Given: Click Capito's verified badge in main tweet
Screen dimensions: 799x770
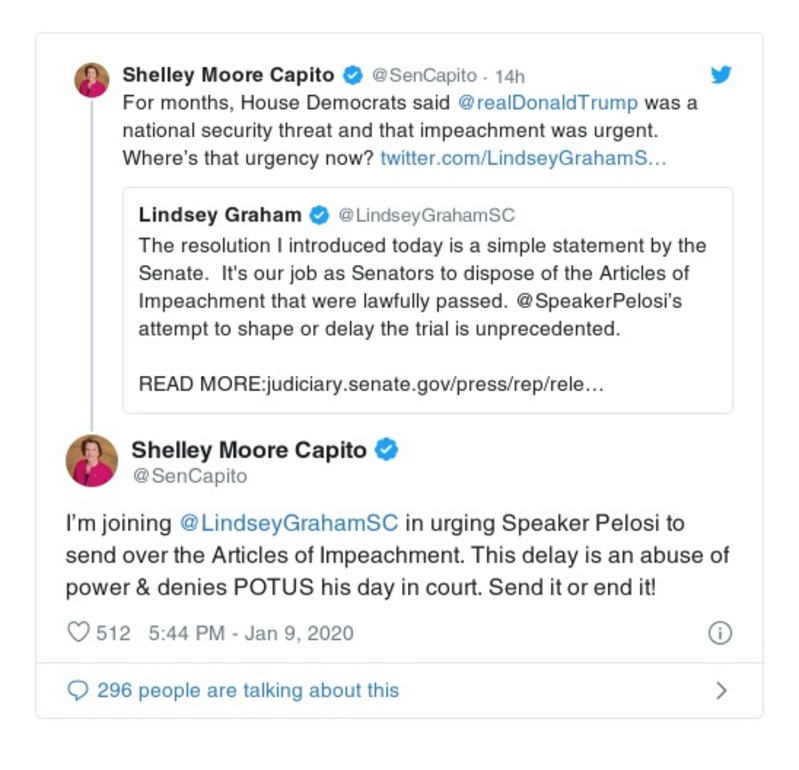Looking at the screenshot, I should click(x=387, y=450).
